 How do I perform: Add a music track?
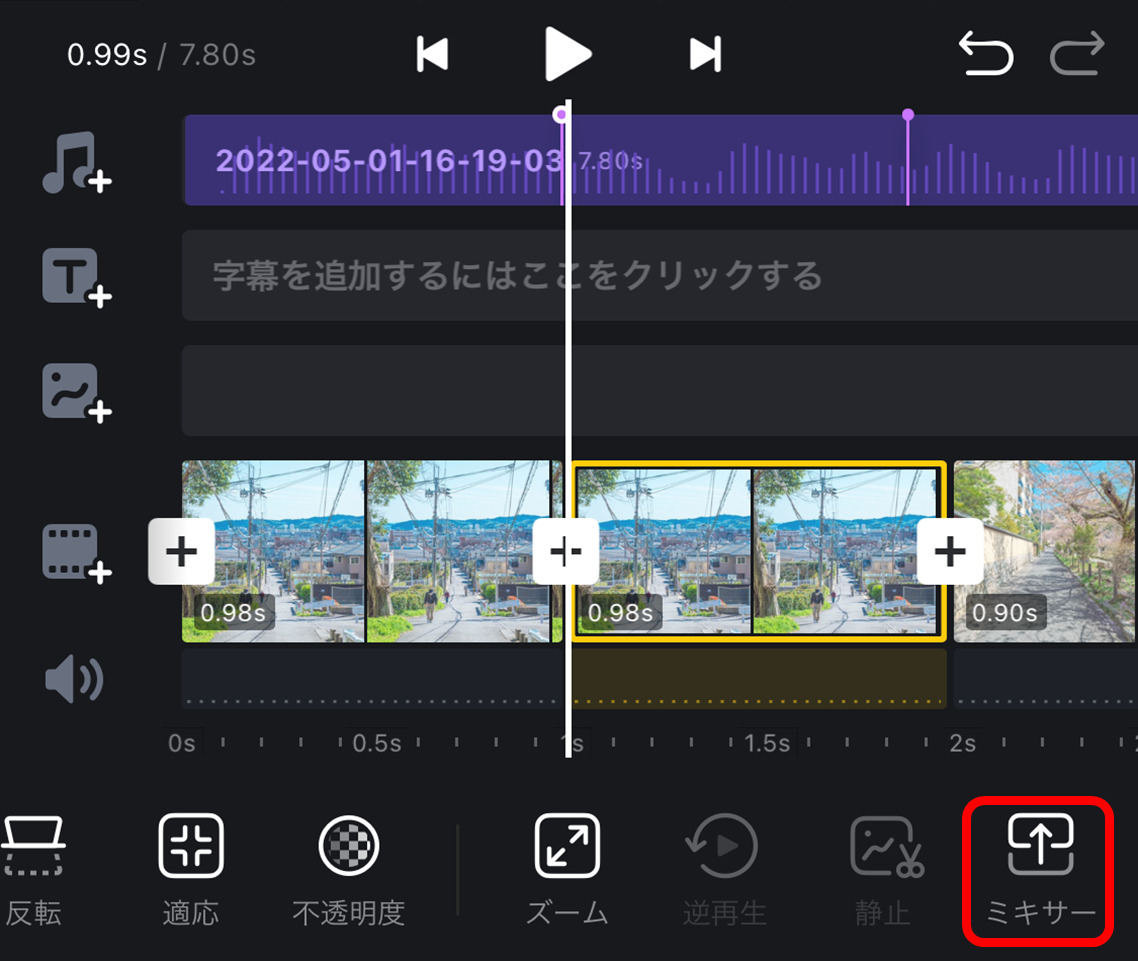76,163
